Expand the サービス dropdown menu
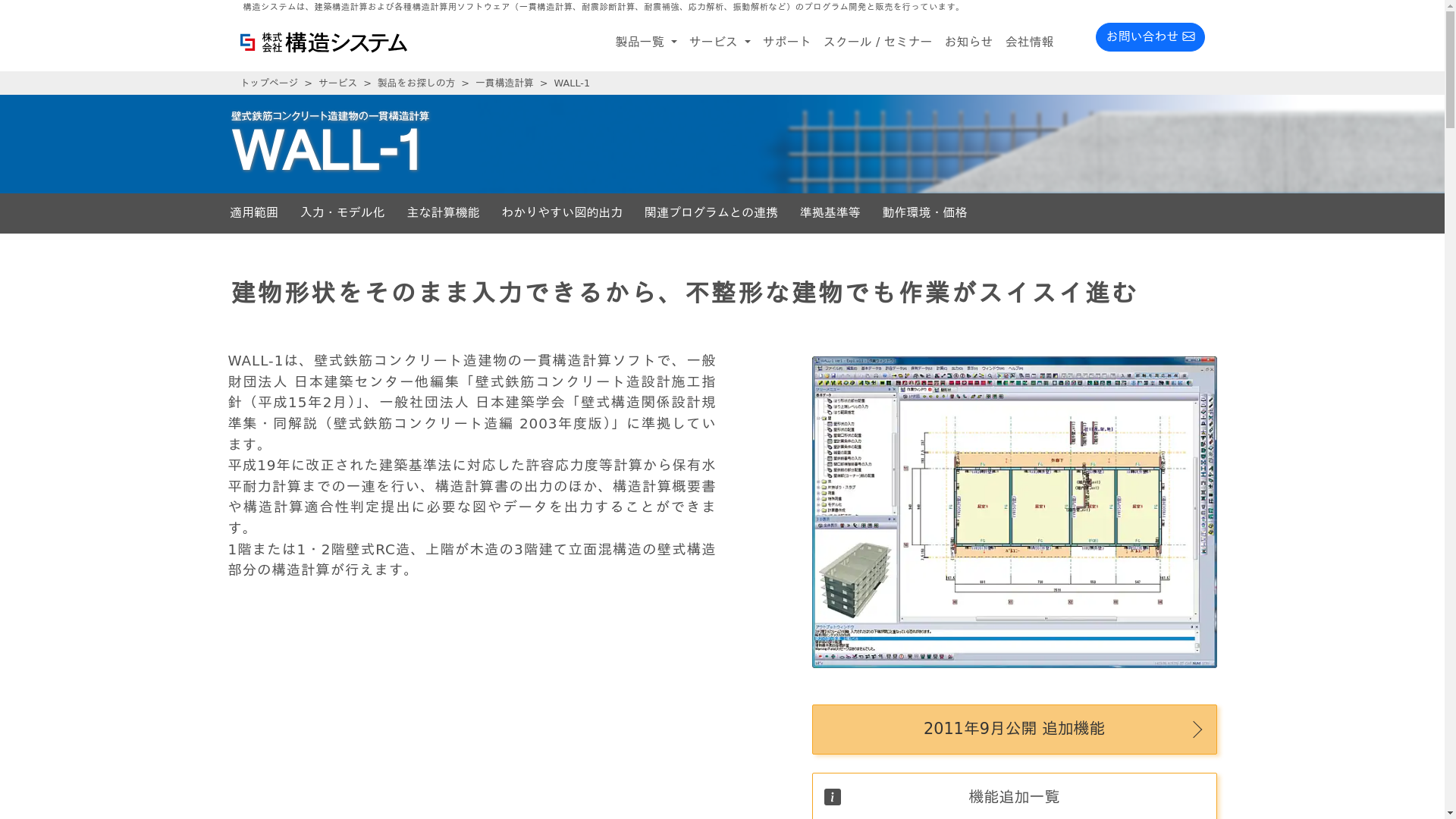This screenshot has width=1456, height=819. tap(720, 42)
